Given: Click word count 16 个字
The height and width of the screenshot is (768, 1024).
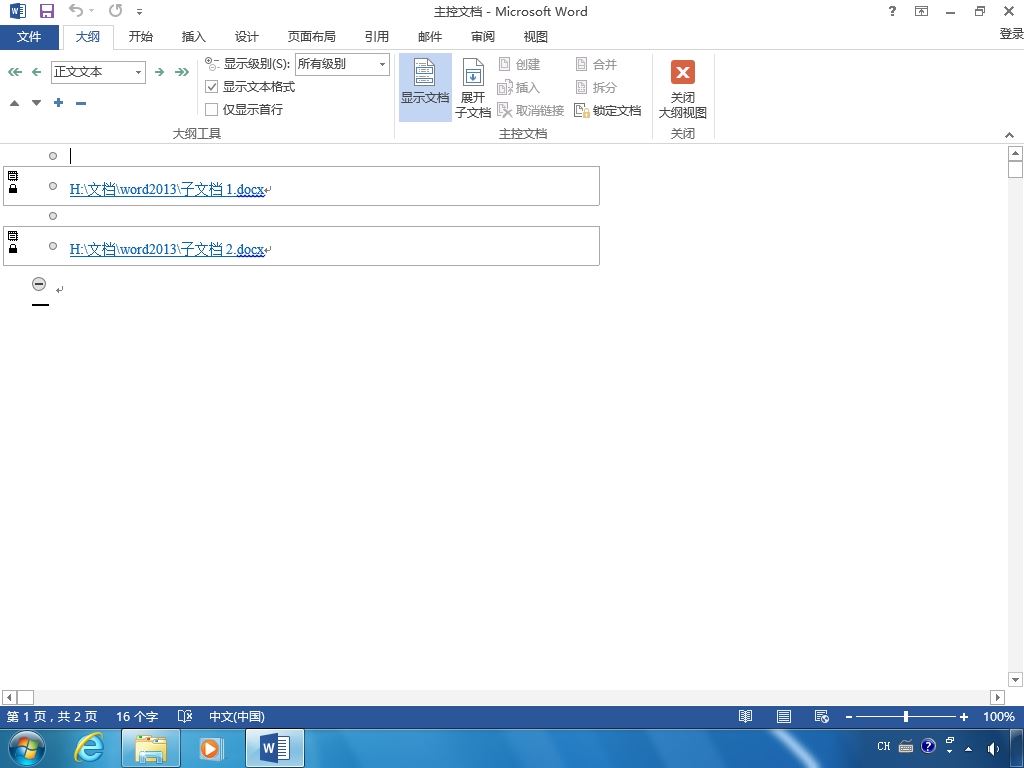Looking at the screenshot, I should point(137,716).
